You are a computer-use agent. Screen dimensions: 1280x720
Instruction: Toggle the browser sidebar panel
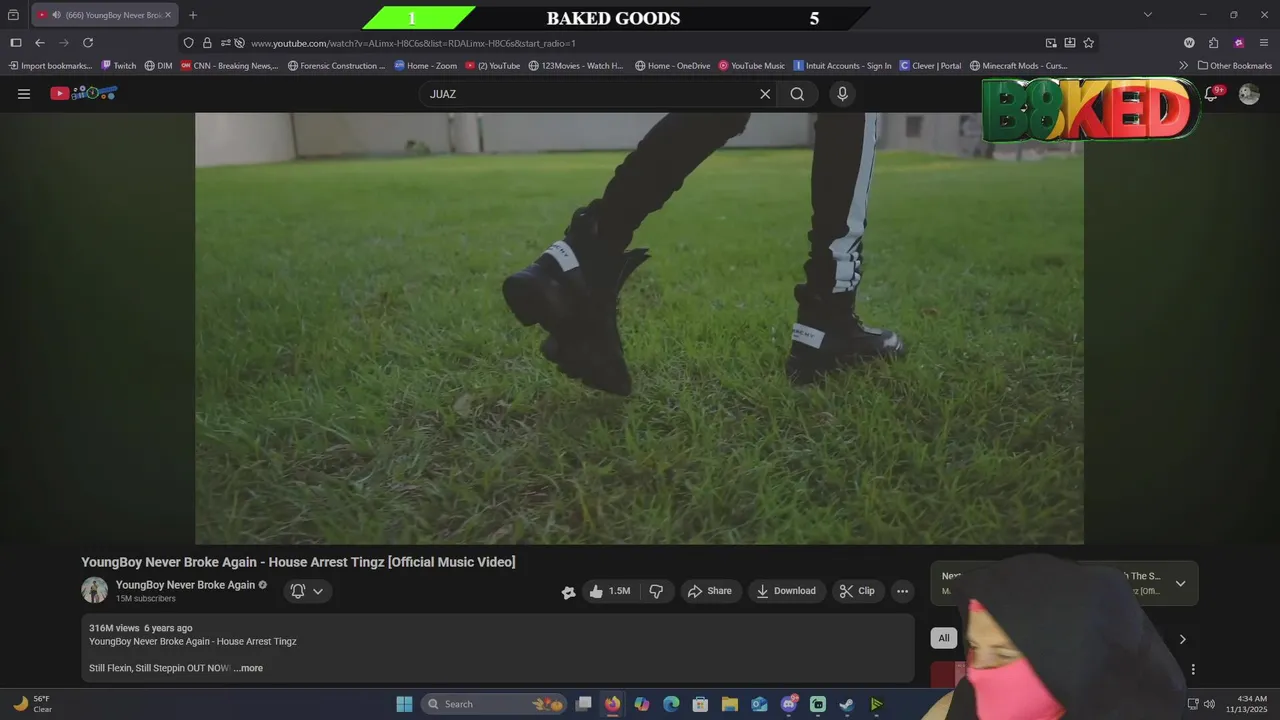[16, 43]
